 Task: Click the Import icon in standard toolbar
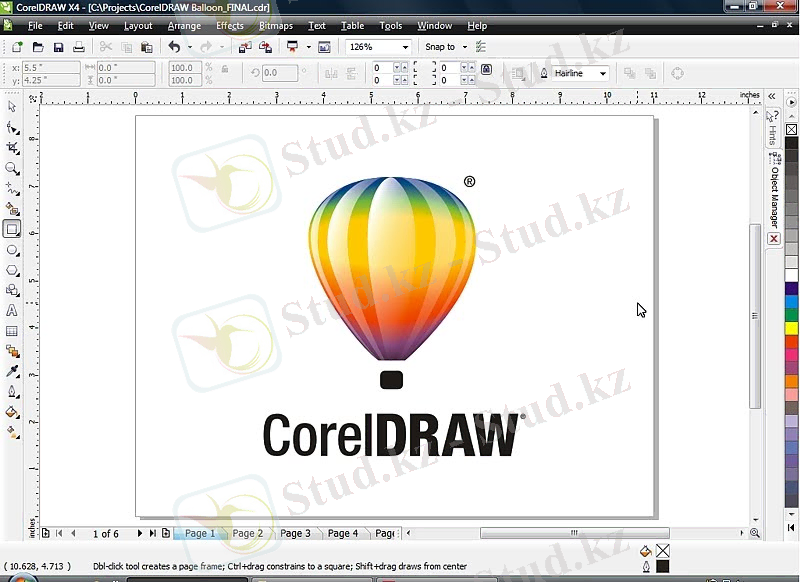(x=246, y=47)
